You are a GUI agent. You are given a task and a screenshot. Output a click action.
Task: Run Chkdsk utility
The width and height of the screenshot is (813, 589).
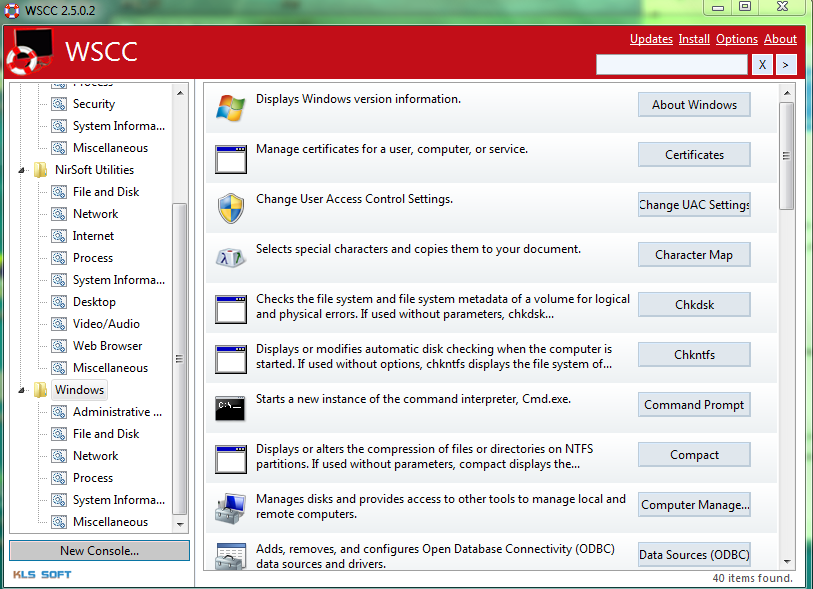click(x=694, y=304)
